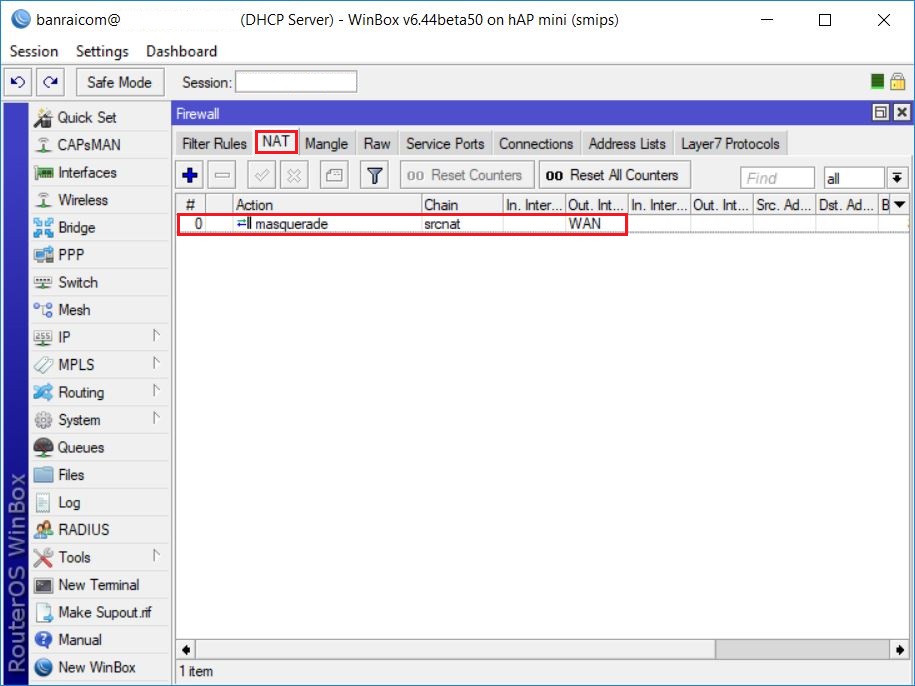Open the Dashboard menu
Image resolution: width=915 pixels, height=686 pixels.
tap(181, 51)
